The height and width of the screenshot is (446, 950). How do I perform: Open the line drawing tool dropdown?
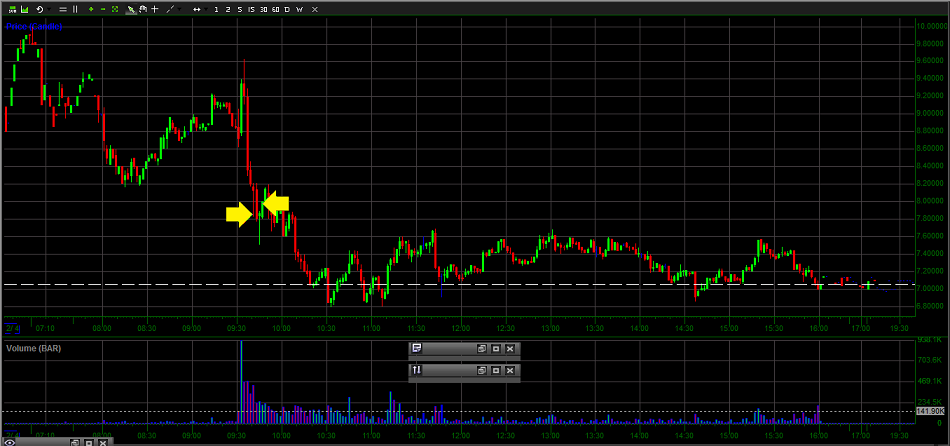[180, 9]
